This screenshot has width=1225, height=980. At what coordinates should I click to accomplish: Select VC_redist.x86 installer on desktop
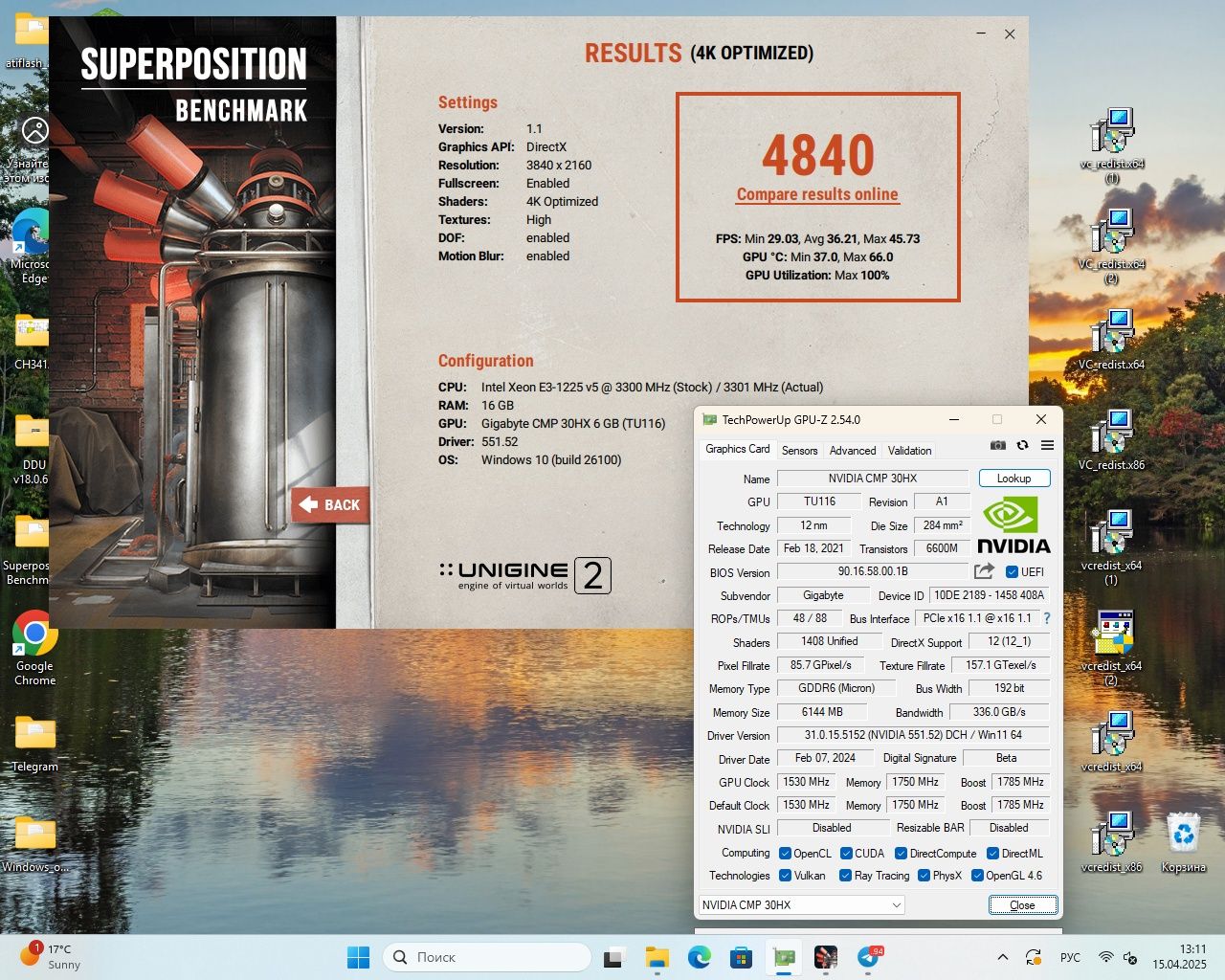(1111, 440)
